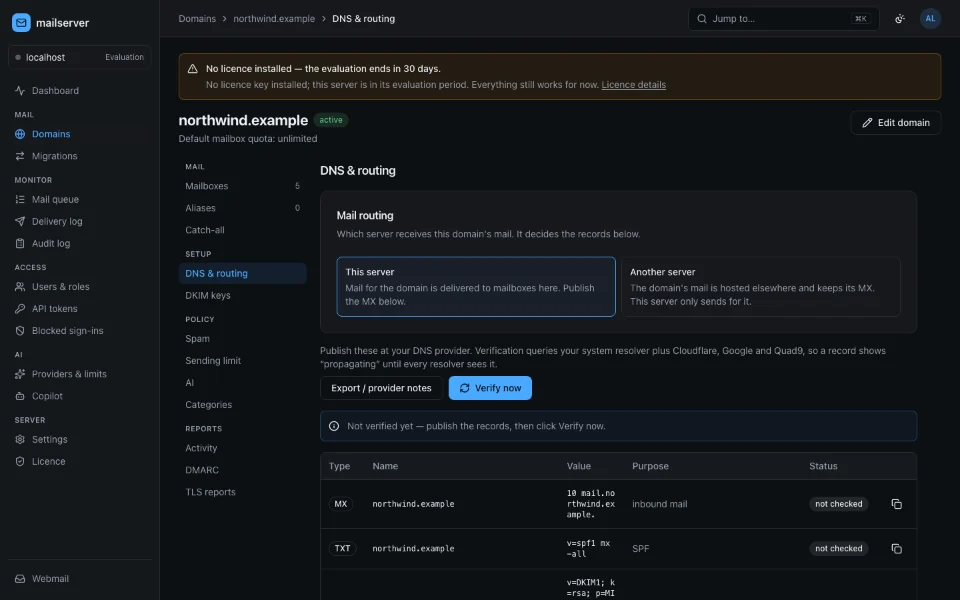Click the Blocked sign-ins shield icon

coord(20,331)
